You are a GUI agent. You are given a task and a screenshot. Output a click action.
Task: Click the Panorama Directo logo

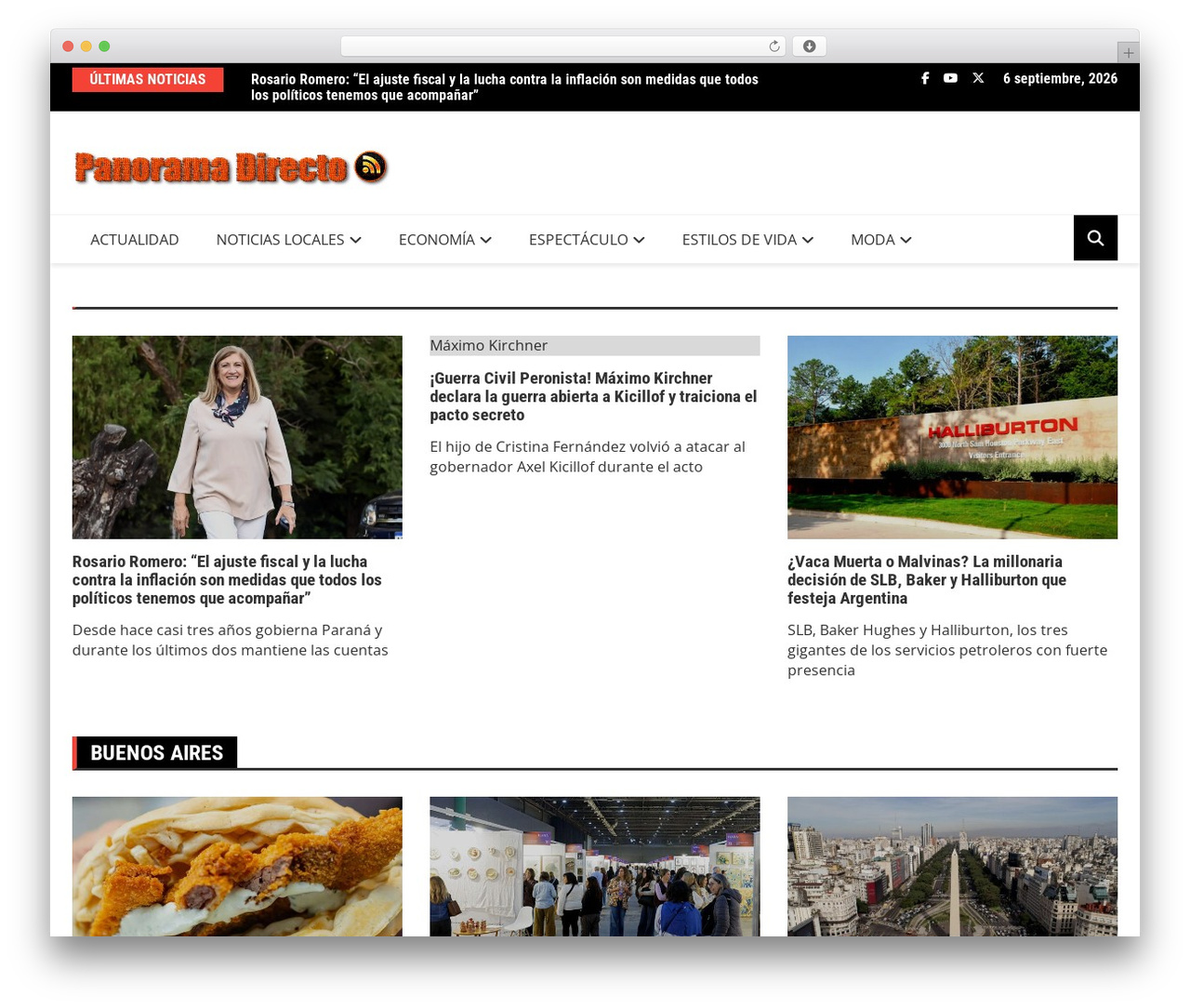pyautogui.click(x=231, y=167)
